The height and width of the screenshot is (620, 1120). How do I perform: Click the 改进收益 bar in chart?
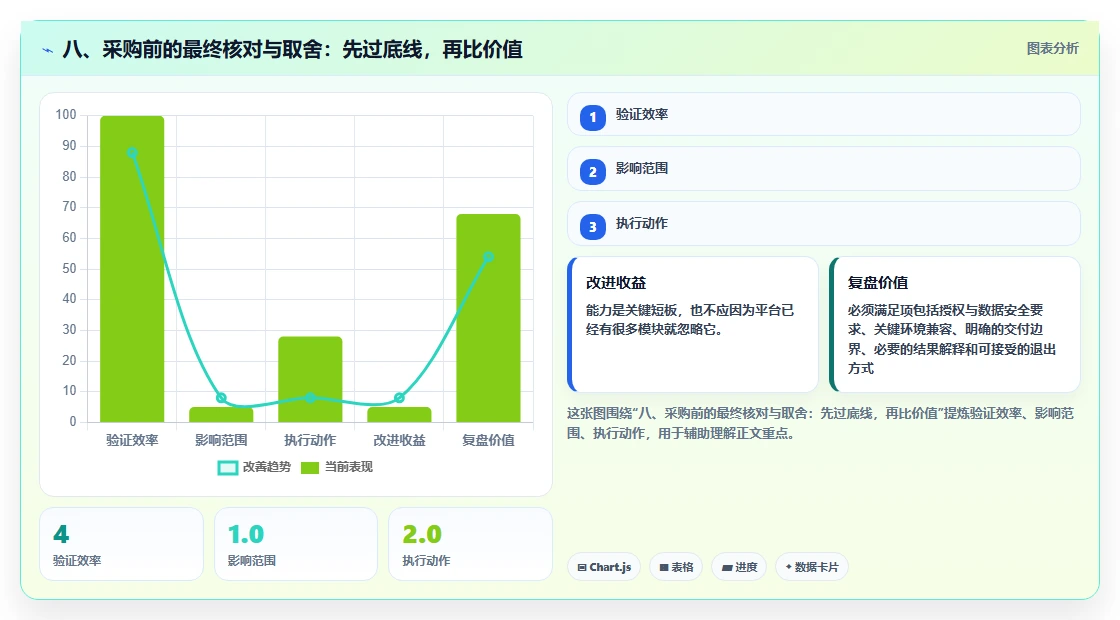point(399,414)
